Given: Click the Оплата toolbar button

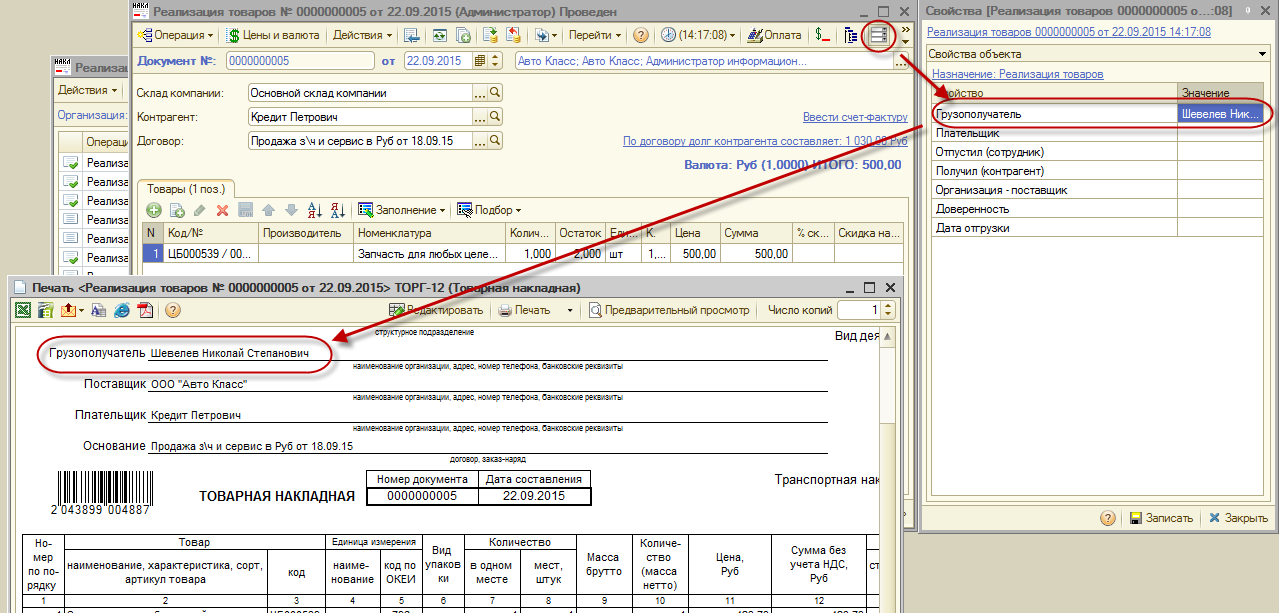Looking at the screenshot, I should [x=774, y=35].
